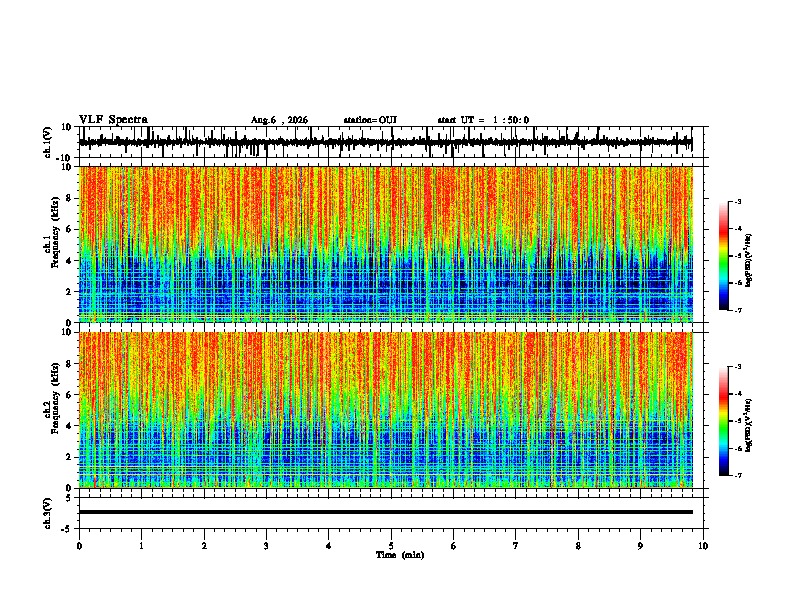Click the '-3' label on ch.1 color bar

[737, 201]
